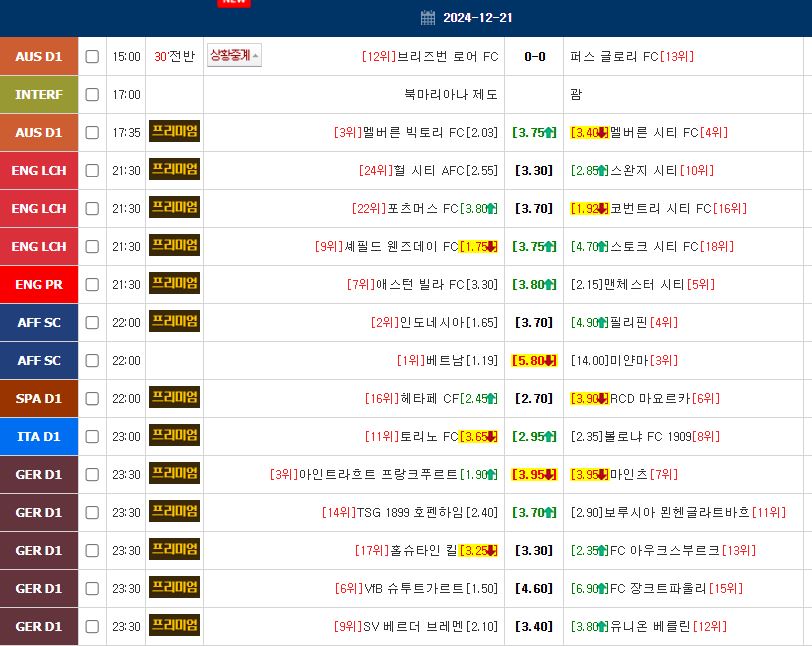This screenshot has height=646, width=812.
Task: Open premium badge for VfB 슈투트가르트 match
Action: click(175, 587)
